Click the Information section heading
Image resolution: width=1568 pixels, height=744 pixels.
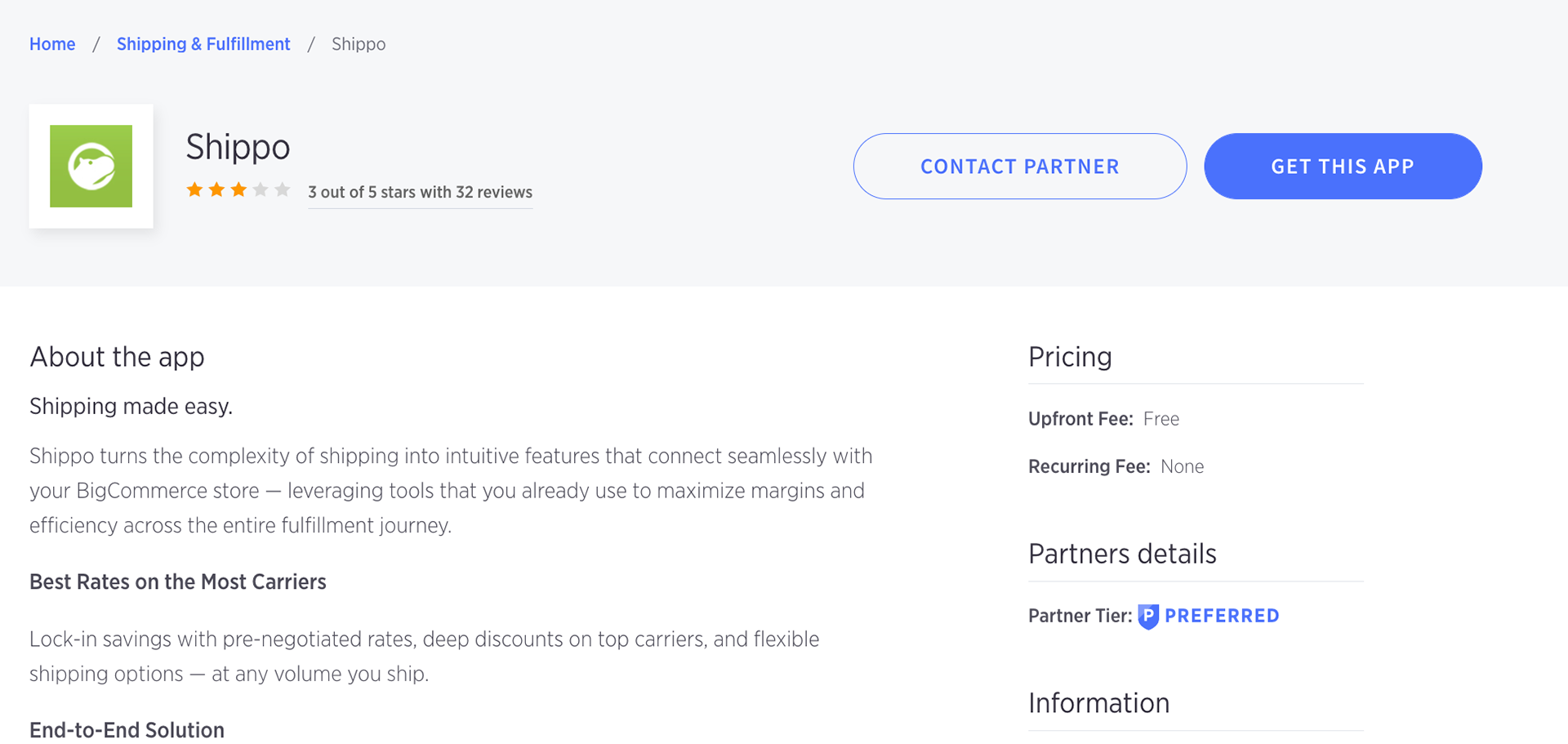click(1098, 703)
